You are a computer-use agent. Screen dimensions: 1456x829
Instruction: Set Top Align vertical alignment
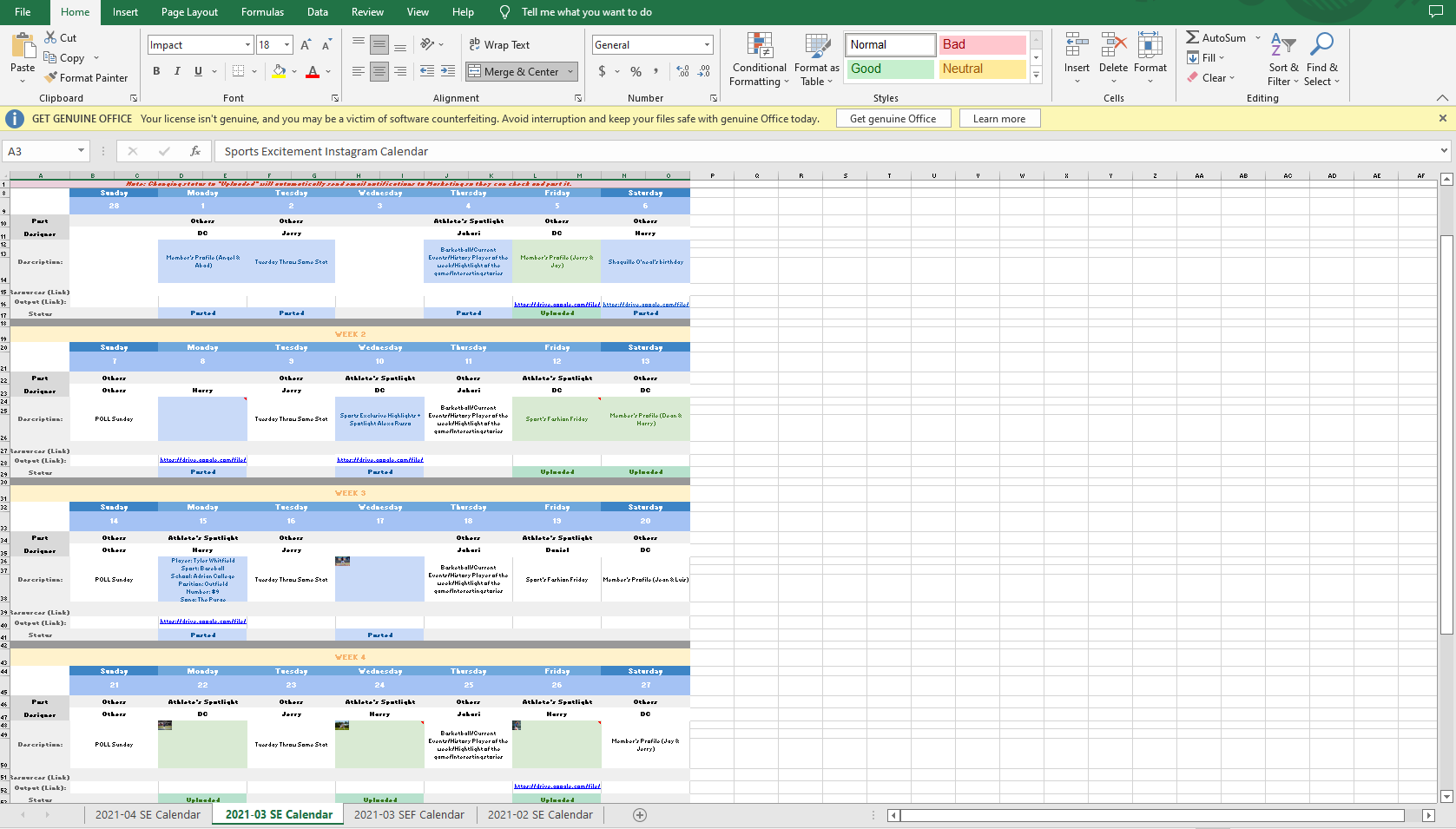[359, 44]
